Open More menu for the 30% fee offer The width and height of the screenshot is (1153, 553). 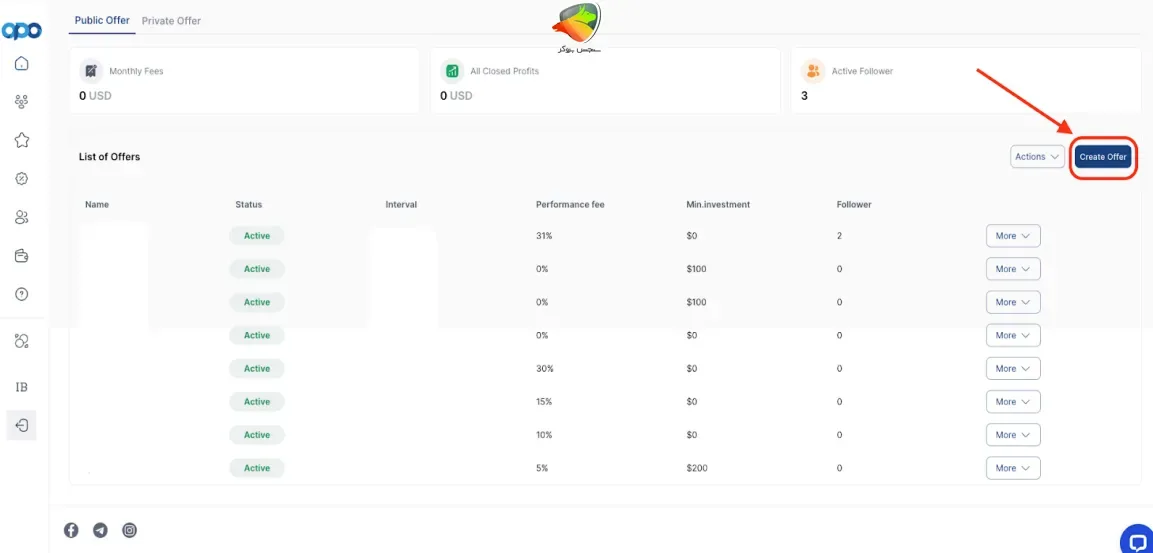1013,368
